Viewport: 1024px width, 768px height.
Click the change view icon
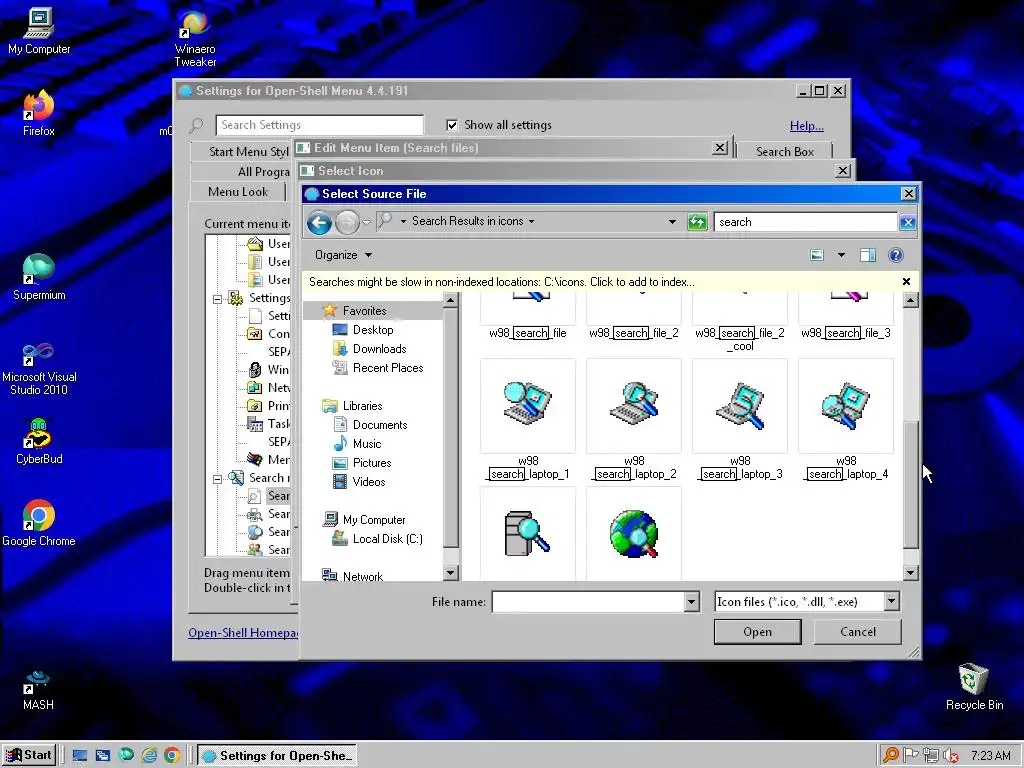(x=816, y=255)
